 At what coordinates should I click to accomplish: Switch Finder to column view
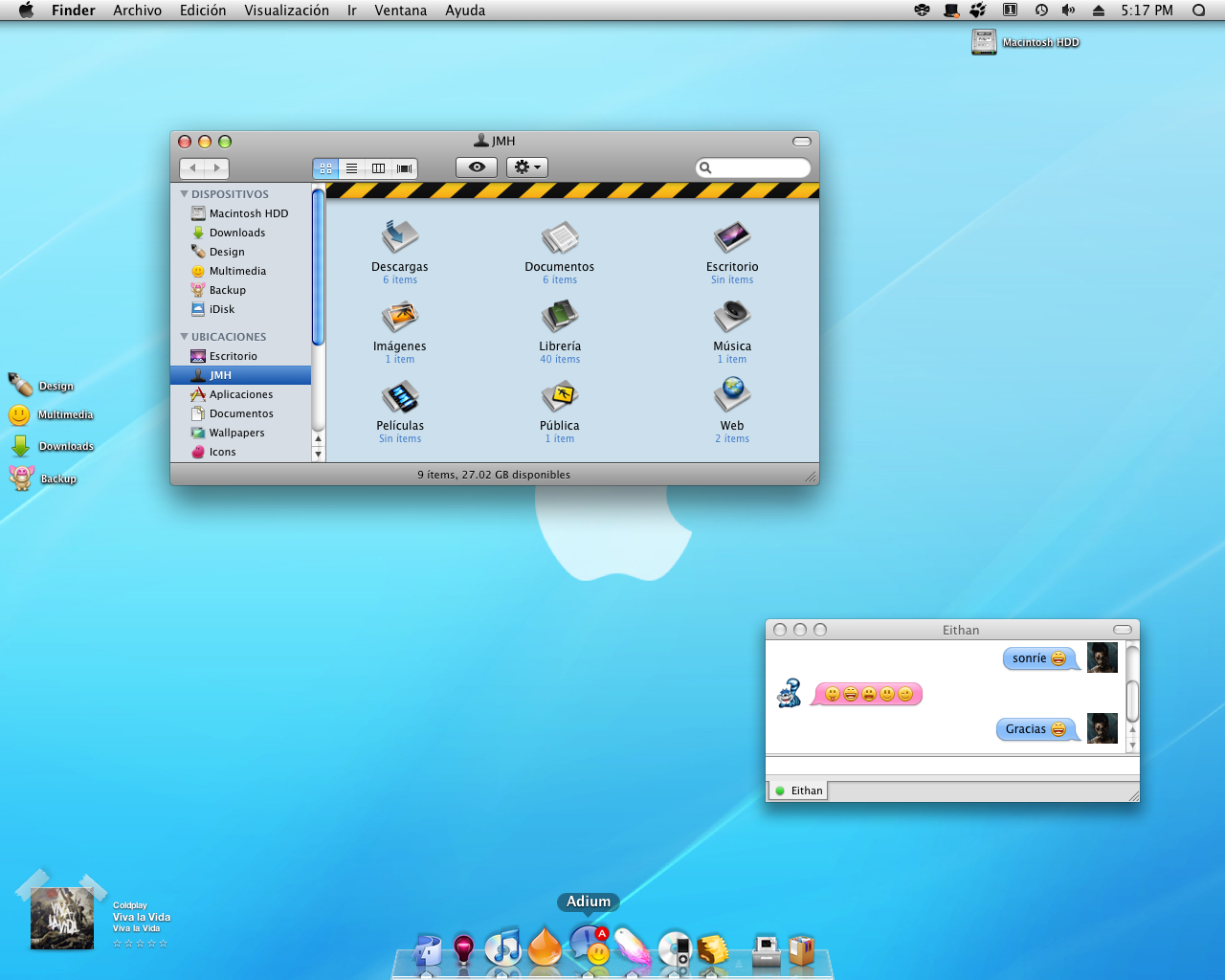(x=378, y=167)
